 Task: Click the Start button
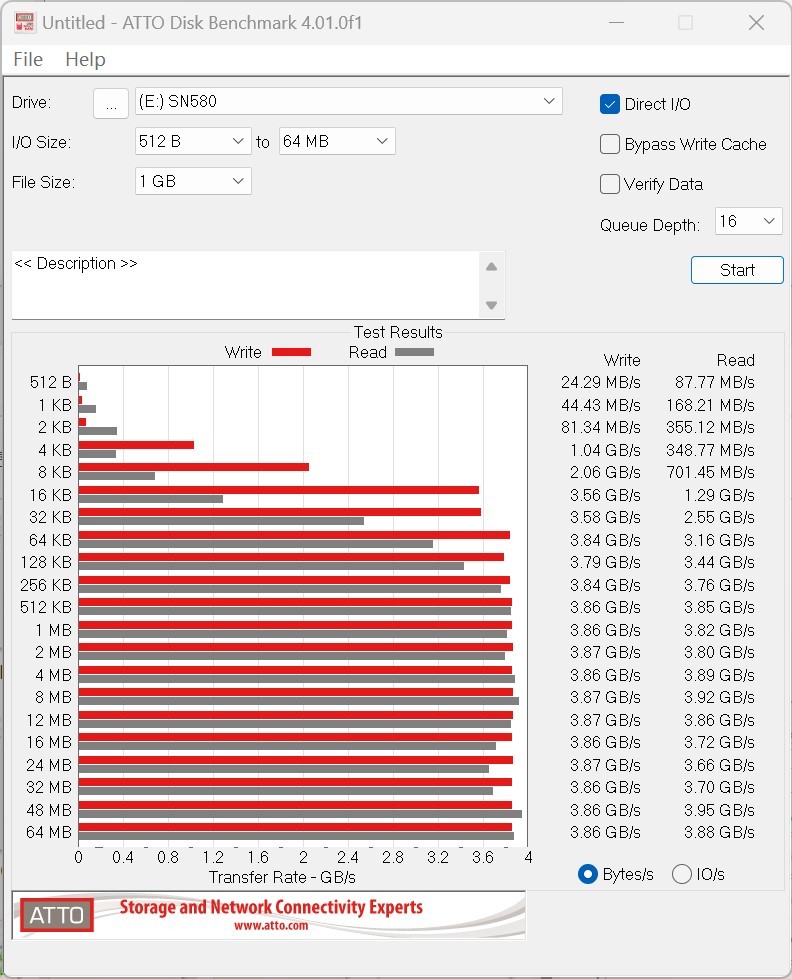(x=737, y=270)
